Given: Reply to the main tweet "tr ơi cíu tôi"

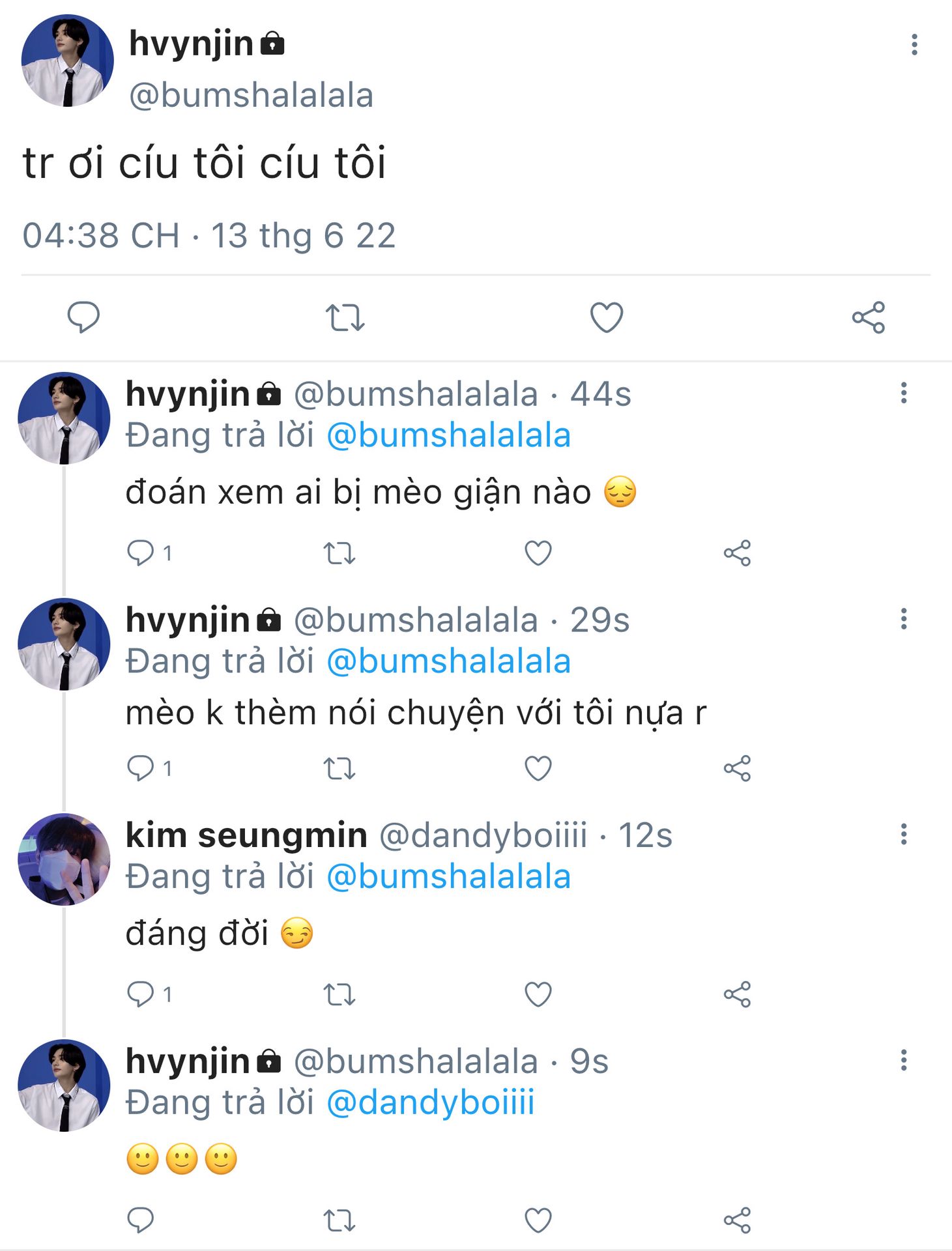Looking at the screenshot, I should [83, 317].
